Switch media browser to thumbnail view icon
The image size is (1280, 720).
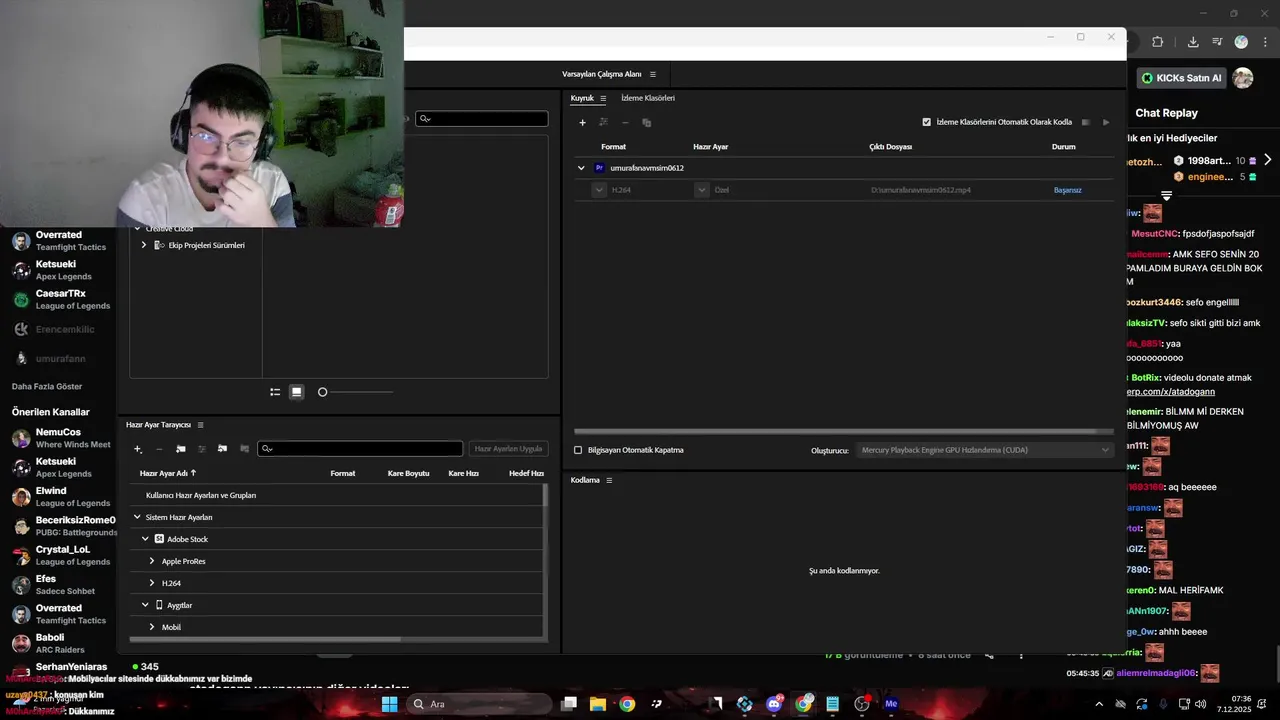coord(297,392)
